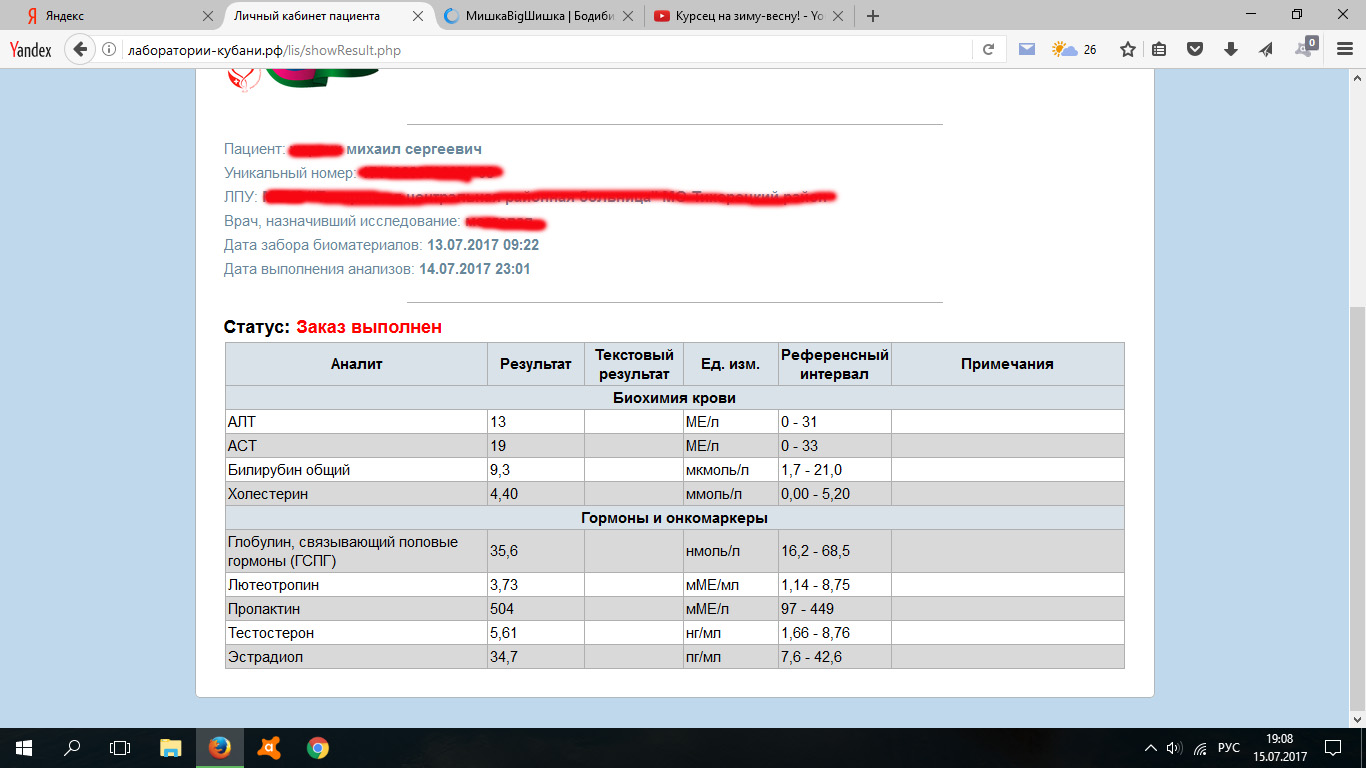1366x768 pixels.
Task: Open the Firefox hamburger menu
Action: [x=1344, y=50]
